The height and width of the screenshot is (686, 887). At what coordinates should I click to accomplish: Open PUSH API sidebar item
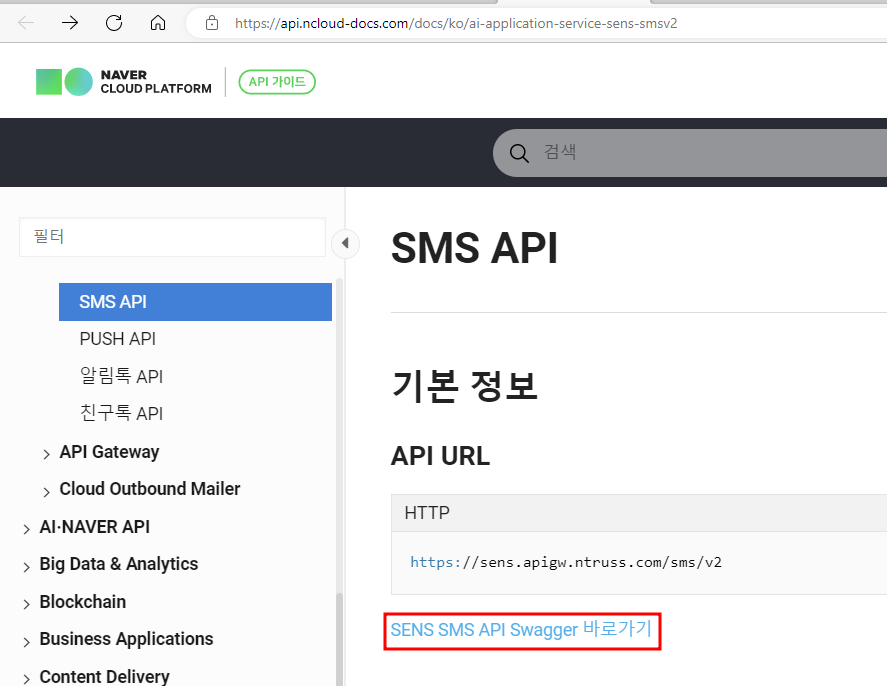[118, 339]
